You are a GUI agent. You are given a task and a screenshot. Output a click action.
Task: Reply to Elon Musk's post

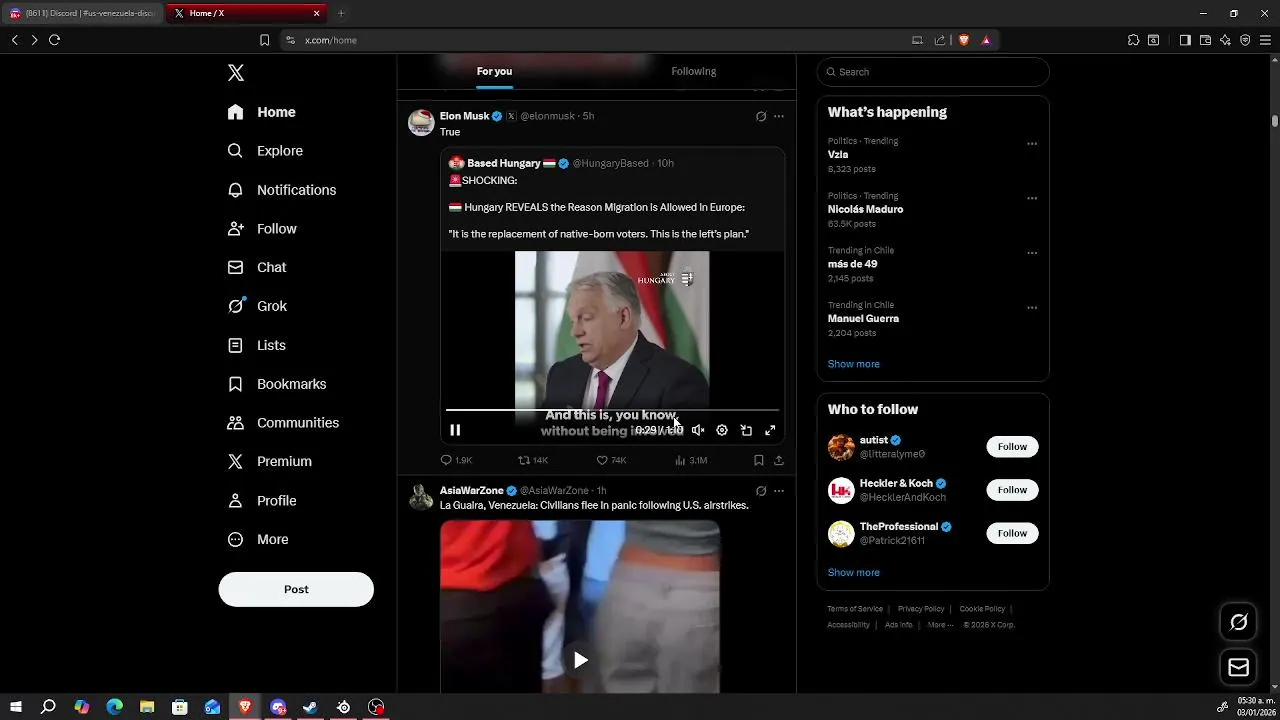click(456, 460)
